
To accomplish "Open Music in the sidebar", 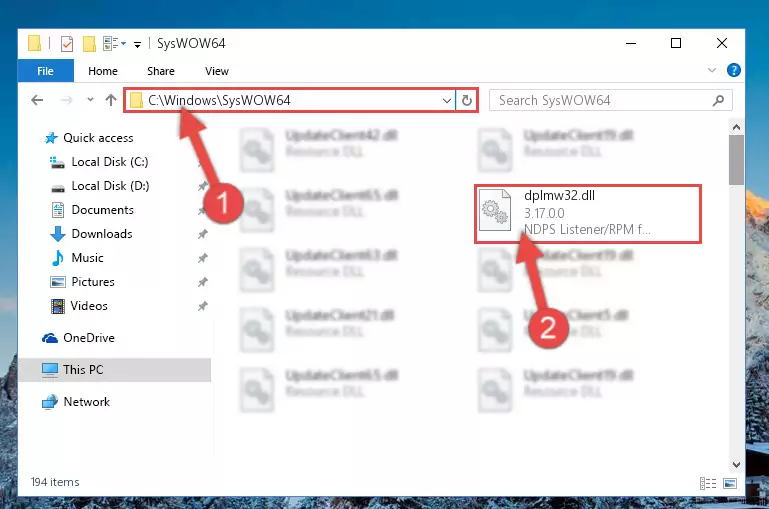I will [x=87, y=258].
